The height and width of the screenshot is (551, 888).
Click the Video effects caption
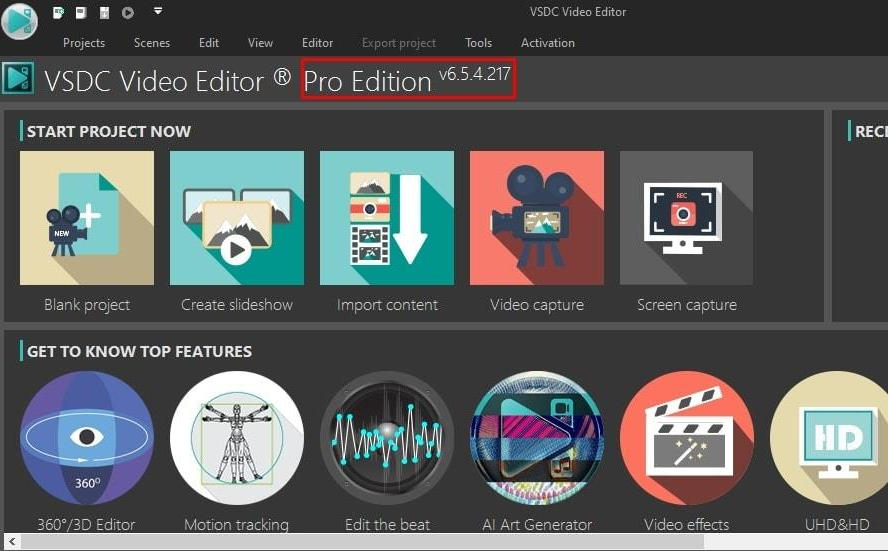click(686, 524)
